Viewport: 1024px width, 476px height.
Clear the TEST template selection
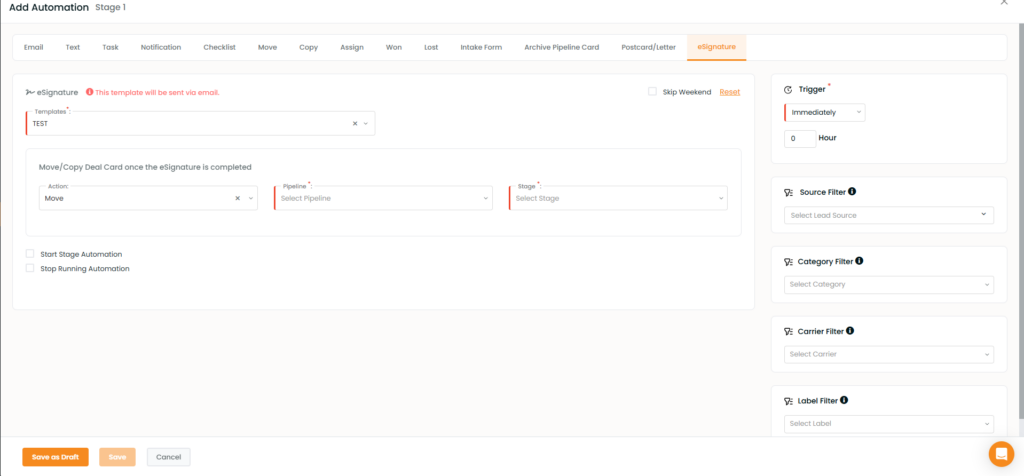click(355, 123)
